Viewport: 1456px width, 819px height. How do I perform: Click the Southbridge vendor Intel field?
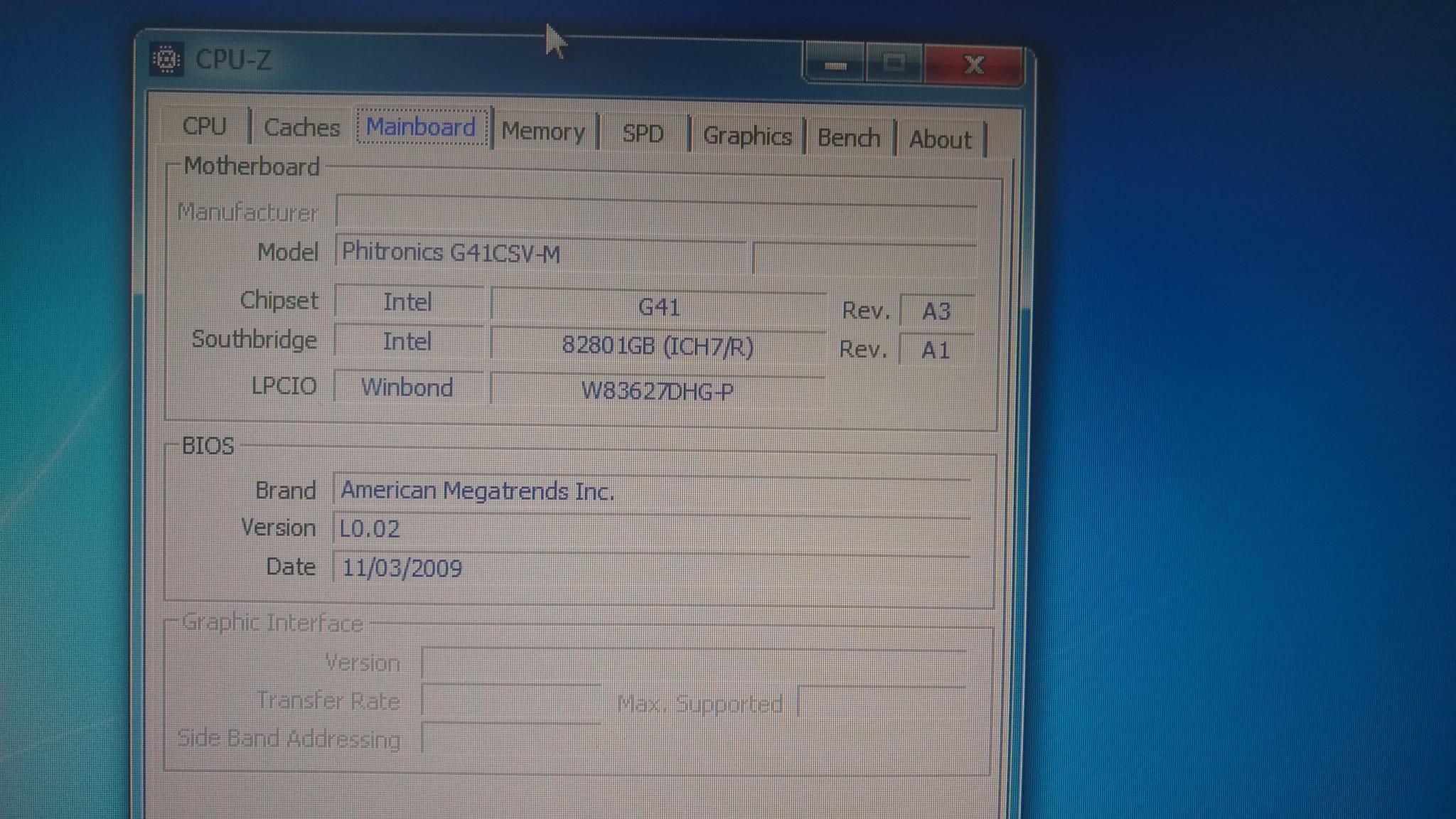408,342
